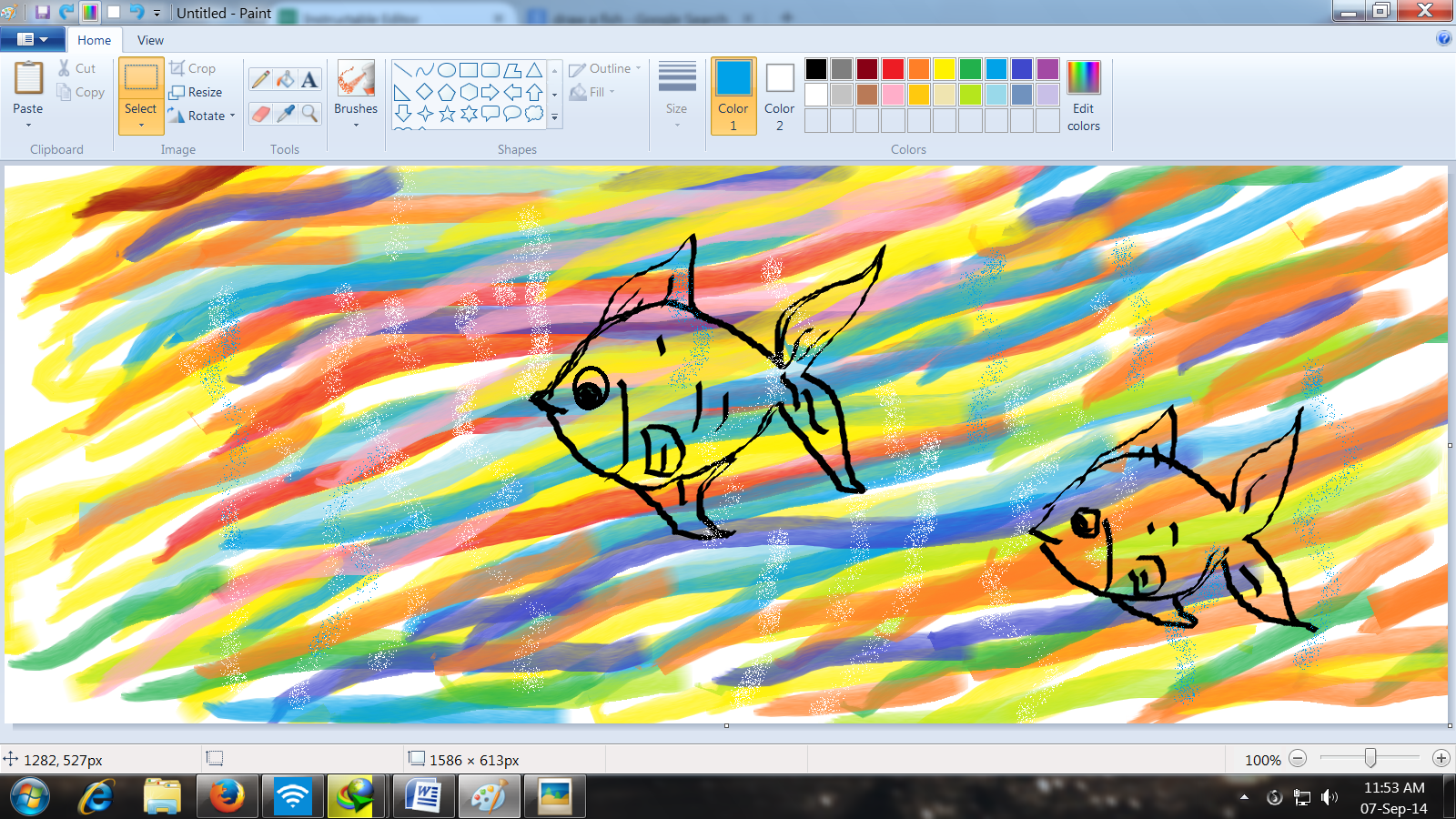Select the Down arrow shape
The image size is (1456, 819).
[x=403, y=114]
